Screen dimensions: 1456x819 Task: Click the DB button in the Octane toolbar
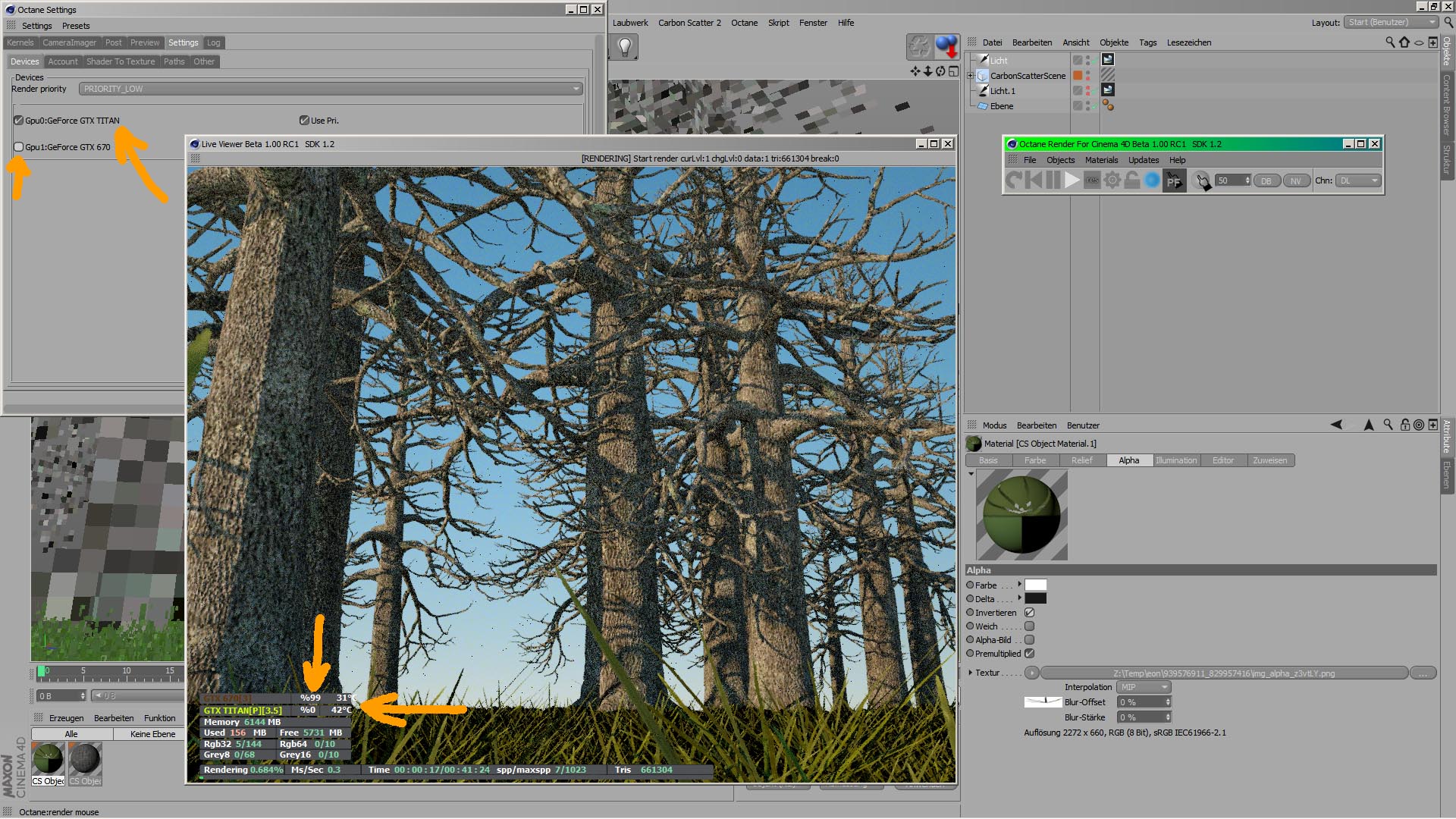coord(1266,180)
